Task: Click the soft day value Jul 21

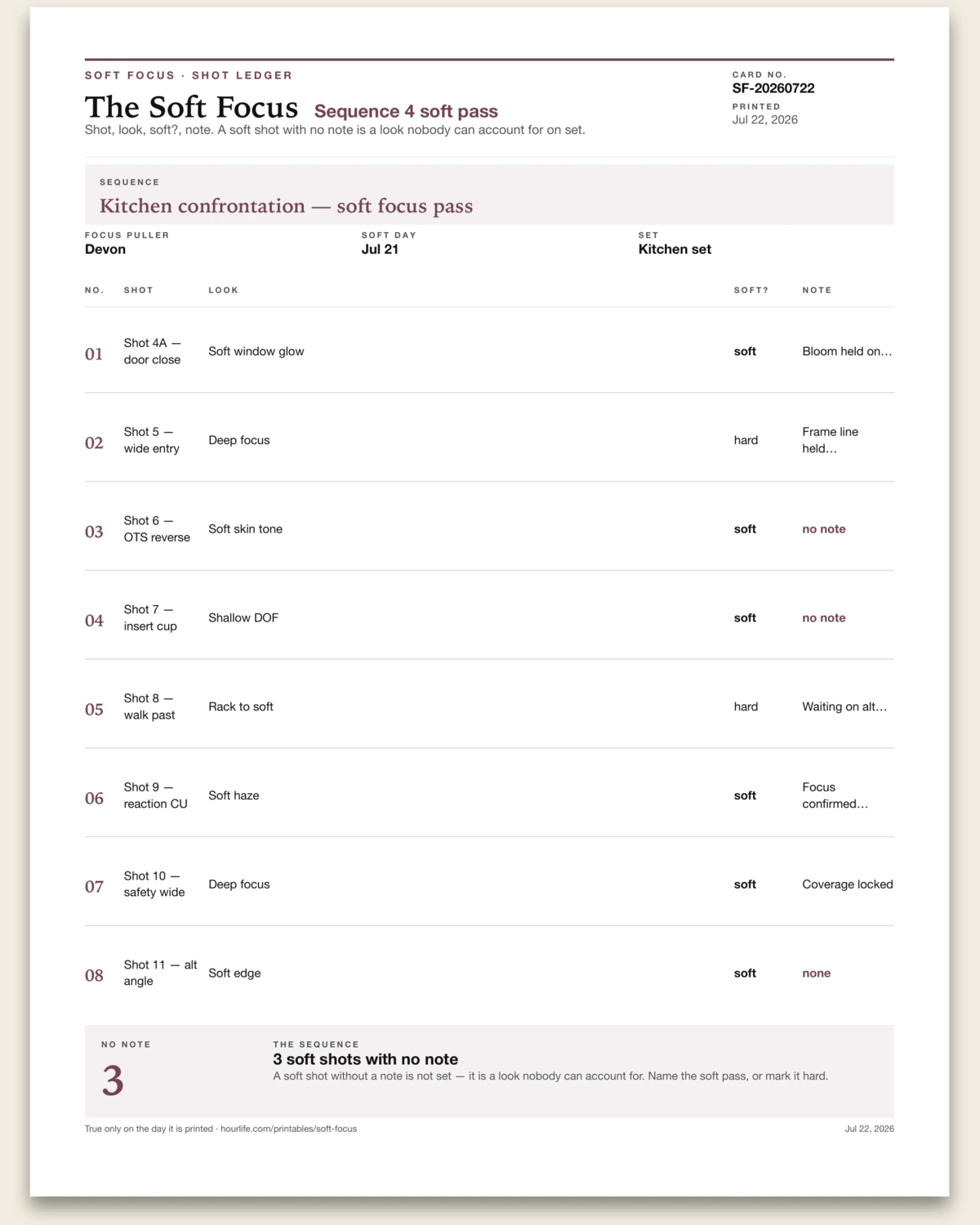Action: click(x=380, y=249)
